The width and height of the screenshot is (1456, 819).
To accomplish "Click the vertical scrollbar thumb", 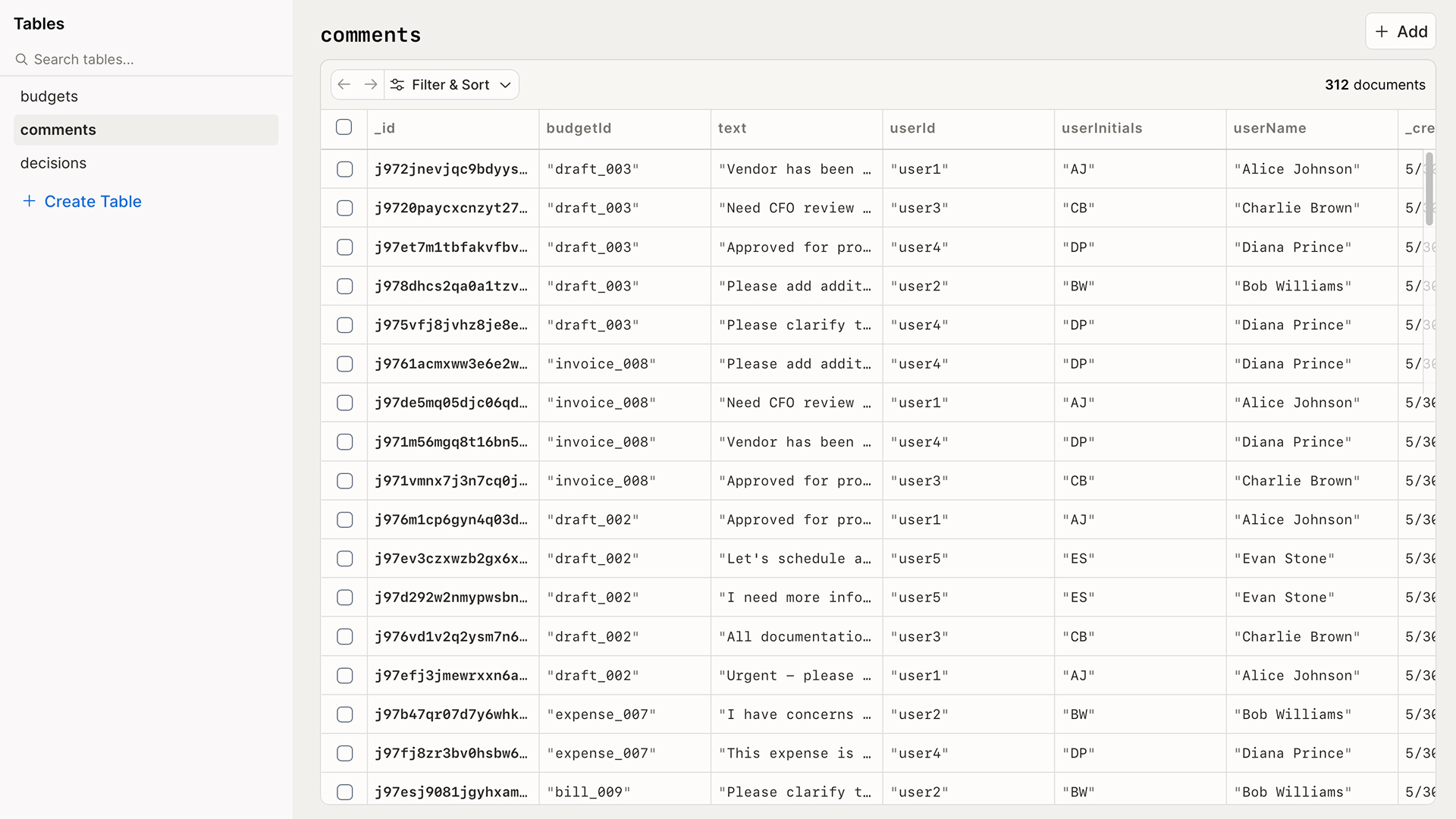I will pyautogui.click(x=1429, y=188).
